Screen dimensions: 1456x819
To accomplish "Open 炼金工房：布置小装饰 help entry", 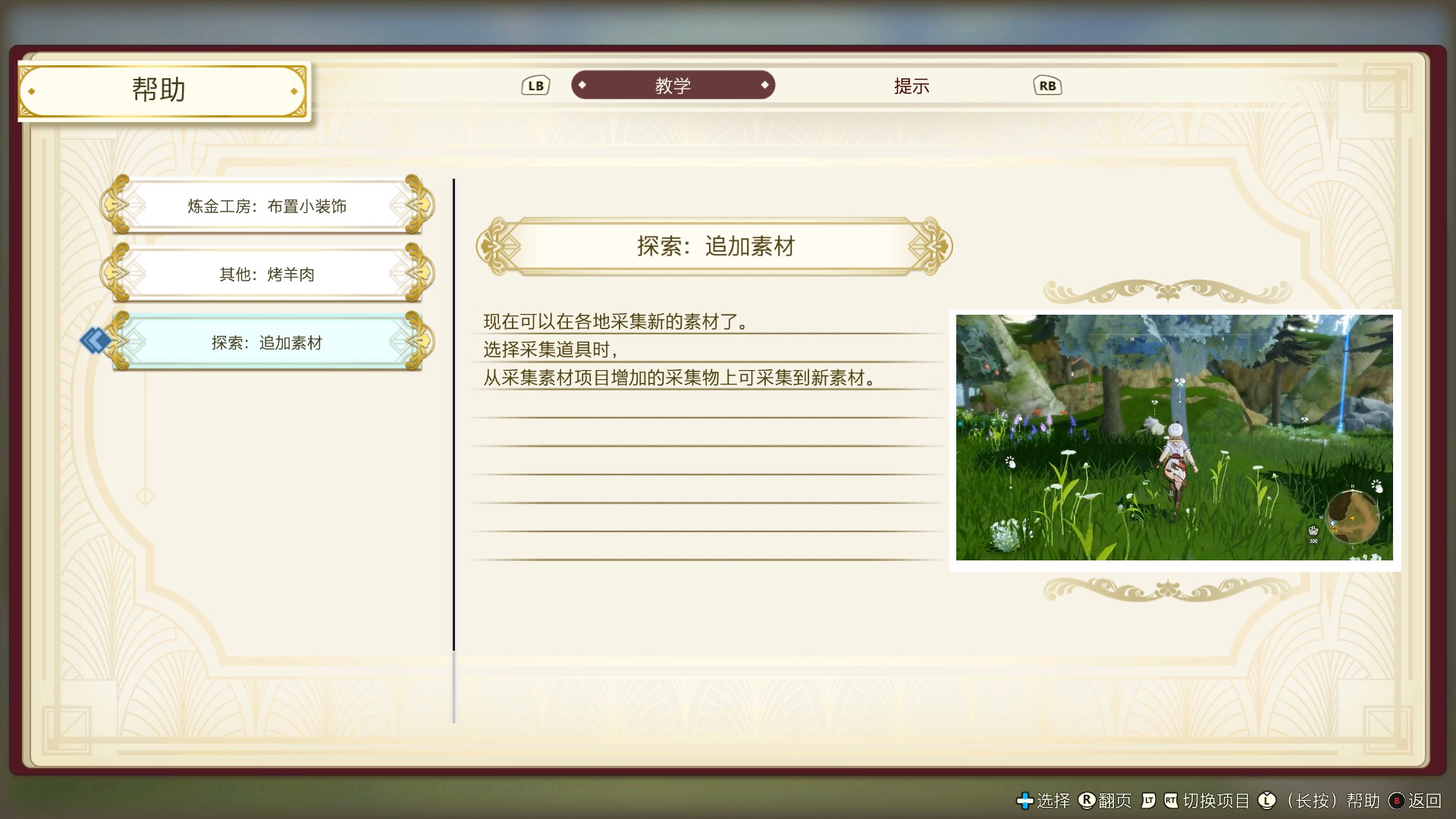I will (265, 206).
